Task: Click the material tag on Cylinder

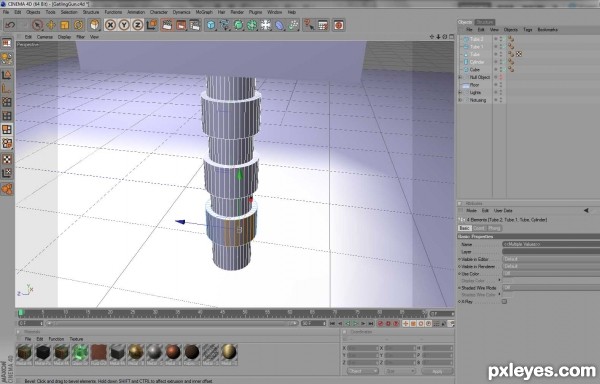Action: click(x=511, y=62)
